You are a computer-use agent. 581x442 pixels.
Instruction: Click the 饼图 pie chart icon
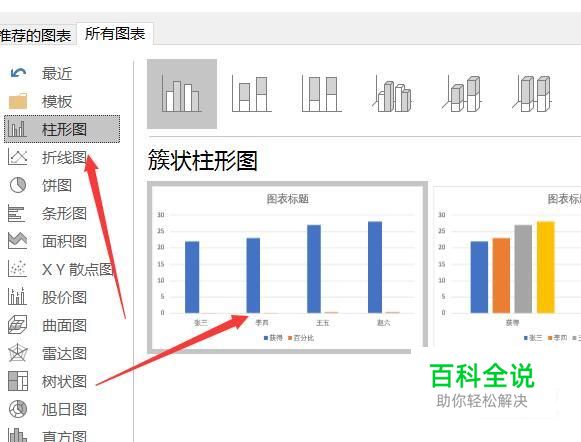pos(17,185)
